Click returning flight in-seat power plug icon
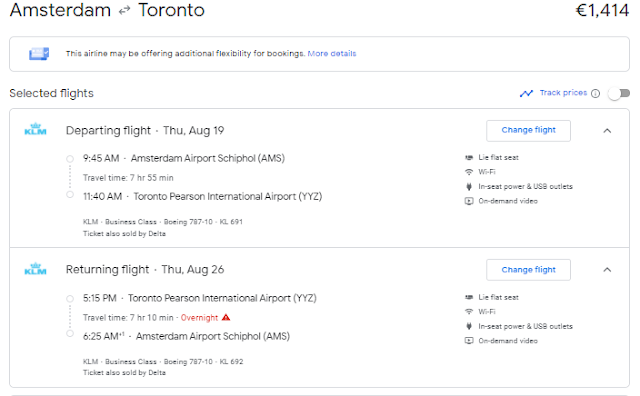 pyautogui.click(x=469, y=326)
